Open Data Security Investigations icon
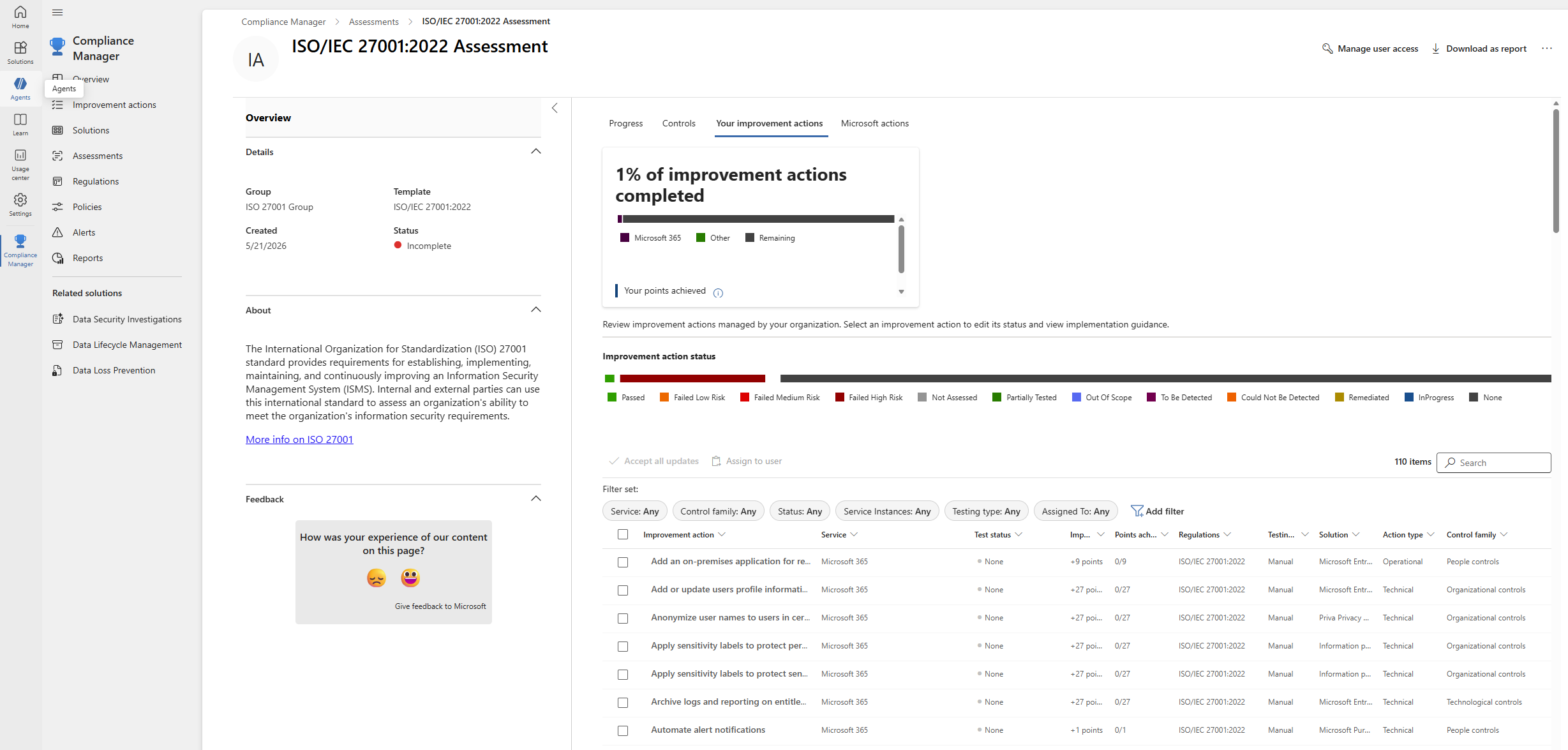This screenshot has width=1568, height=750. tap(57, 319)
